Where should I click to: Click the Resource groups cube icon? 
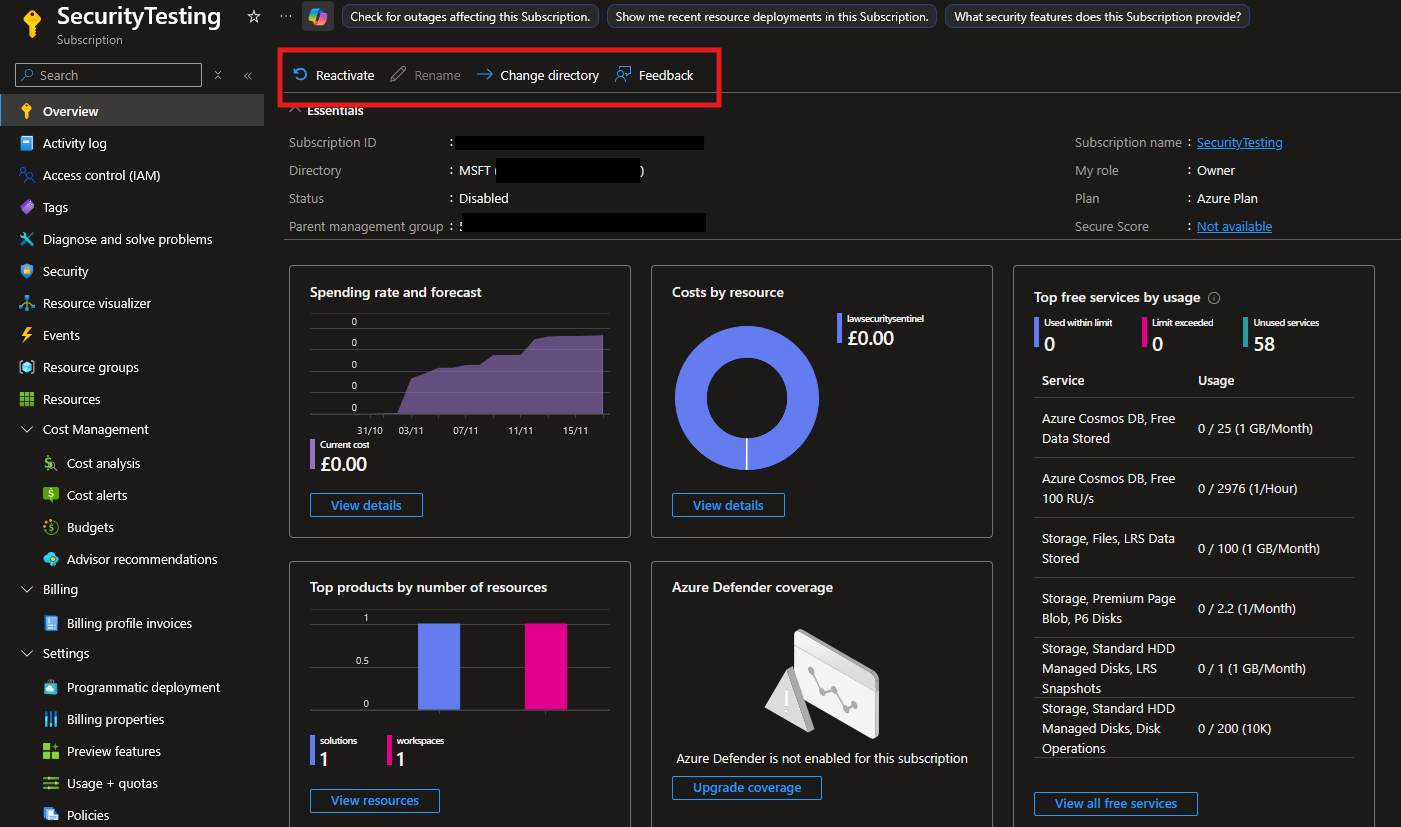tap(27, 367)
